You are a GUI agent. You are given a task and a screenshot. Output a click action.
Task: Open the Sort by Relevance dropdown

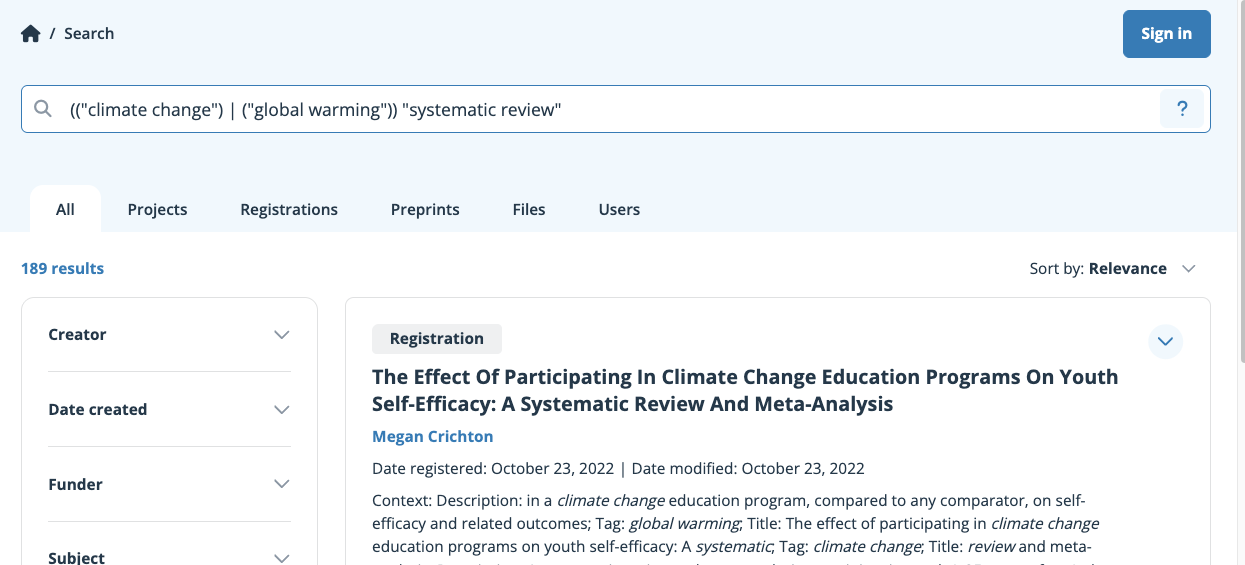click(x=1113, y=268)
